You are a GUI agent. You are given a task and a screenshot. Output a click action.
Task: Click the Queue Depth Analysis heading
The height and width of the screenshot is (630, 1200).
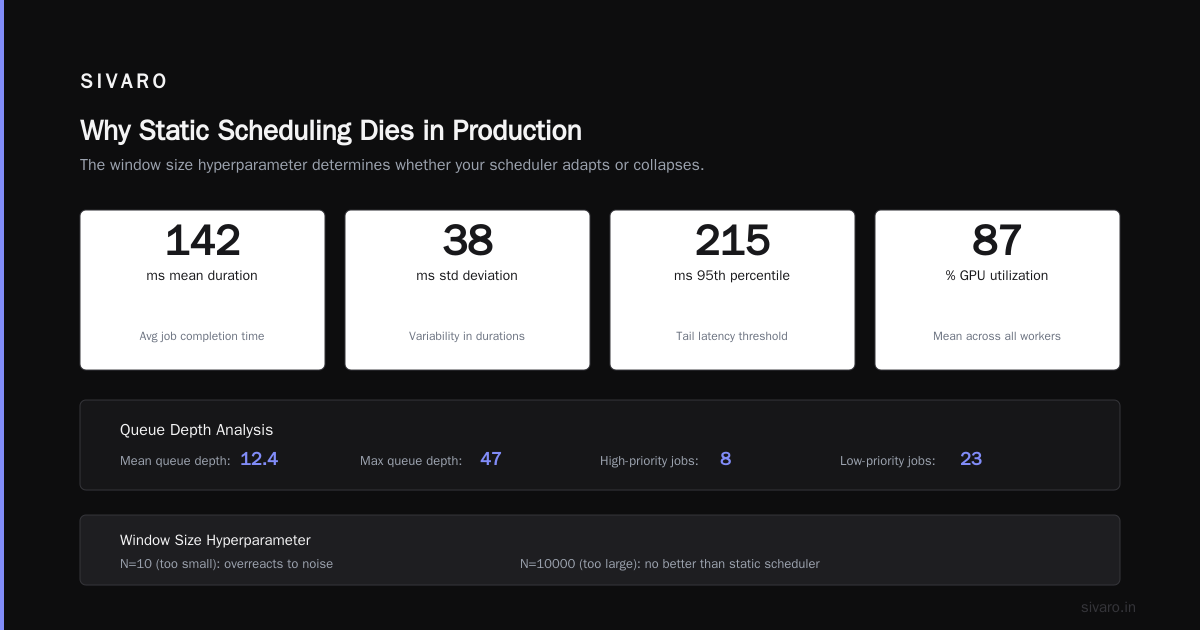(196, 430)
